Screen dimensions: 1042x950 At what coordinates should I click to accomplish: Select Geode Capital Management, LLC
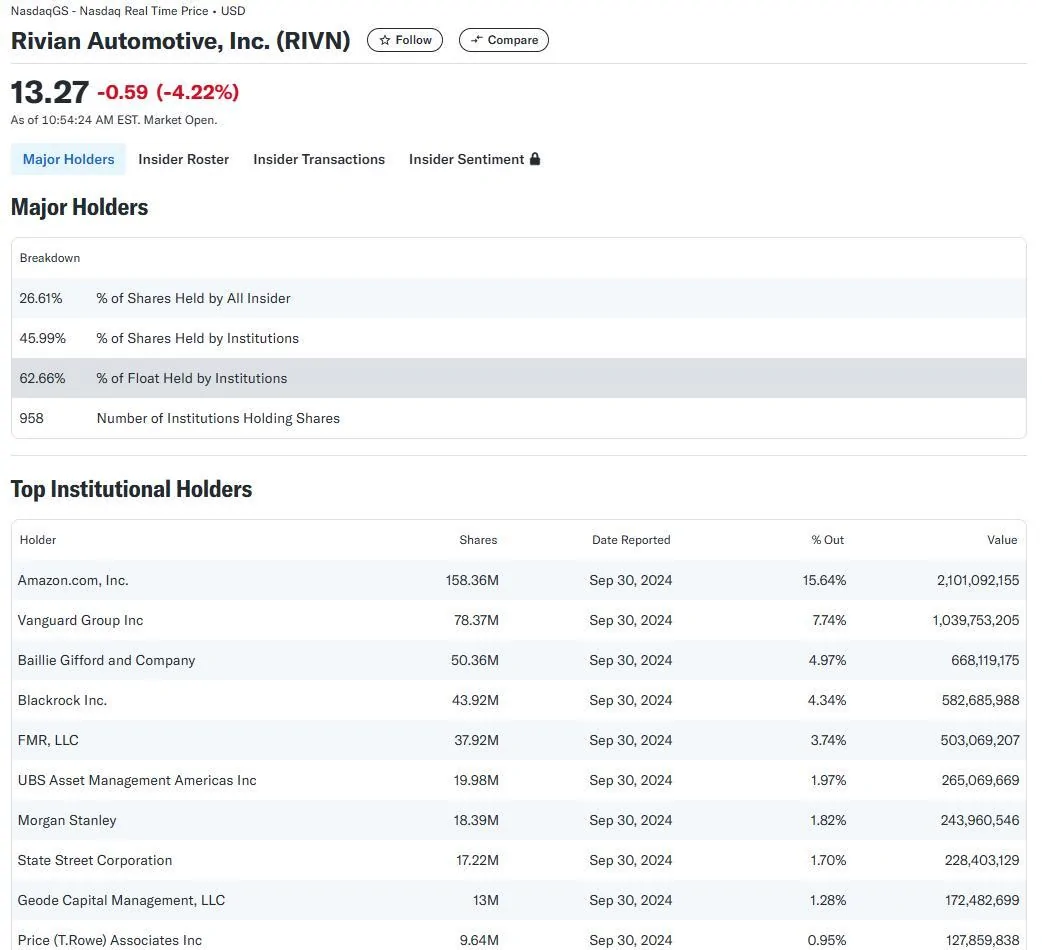(x=122, y=900)
